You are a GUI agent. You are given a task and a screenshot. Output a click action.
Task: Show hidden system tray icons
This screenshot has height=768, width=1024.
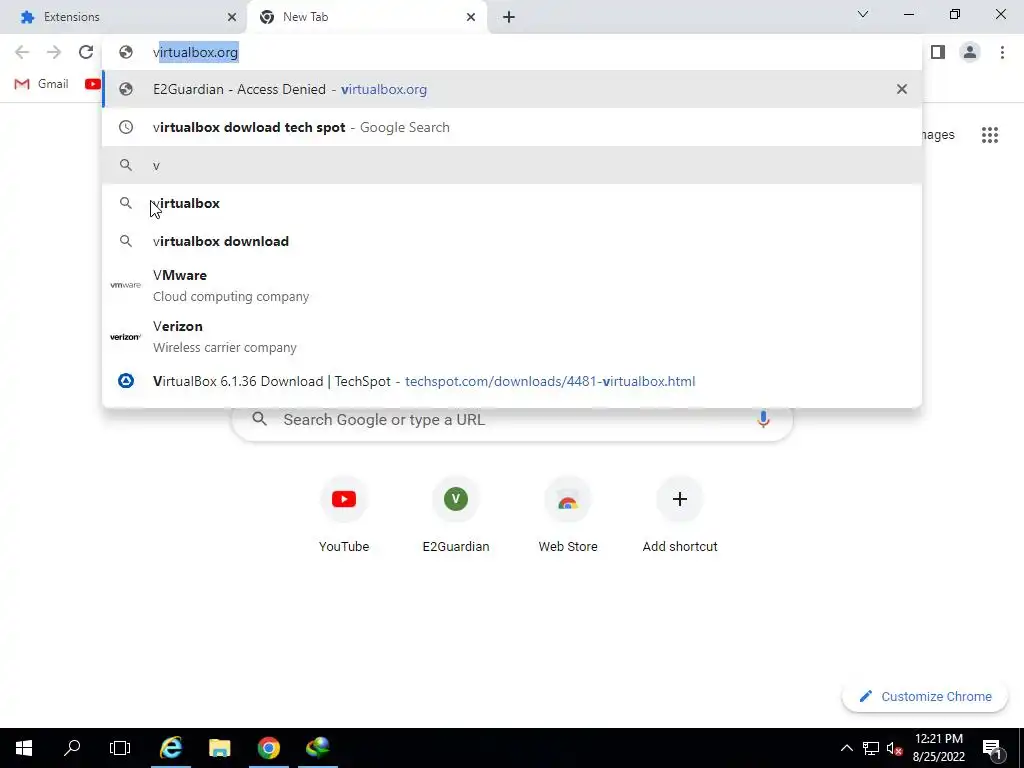[846, 748]
